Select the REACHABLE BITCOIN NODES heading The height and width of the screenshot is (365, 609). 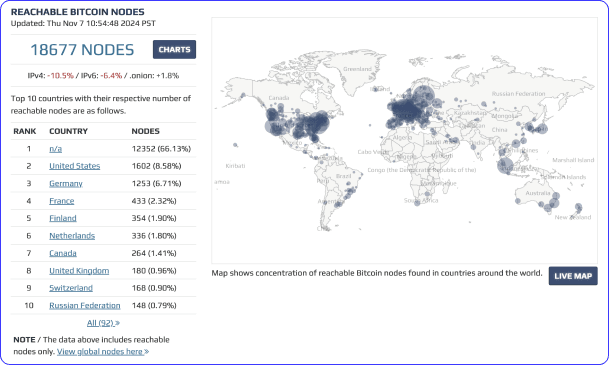click(x=78, y=12)
